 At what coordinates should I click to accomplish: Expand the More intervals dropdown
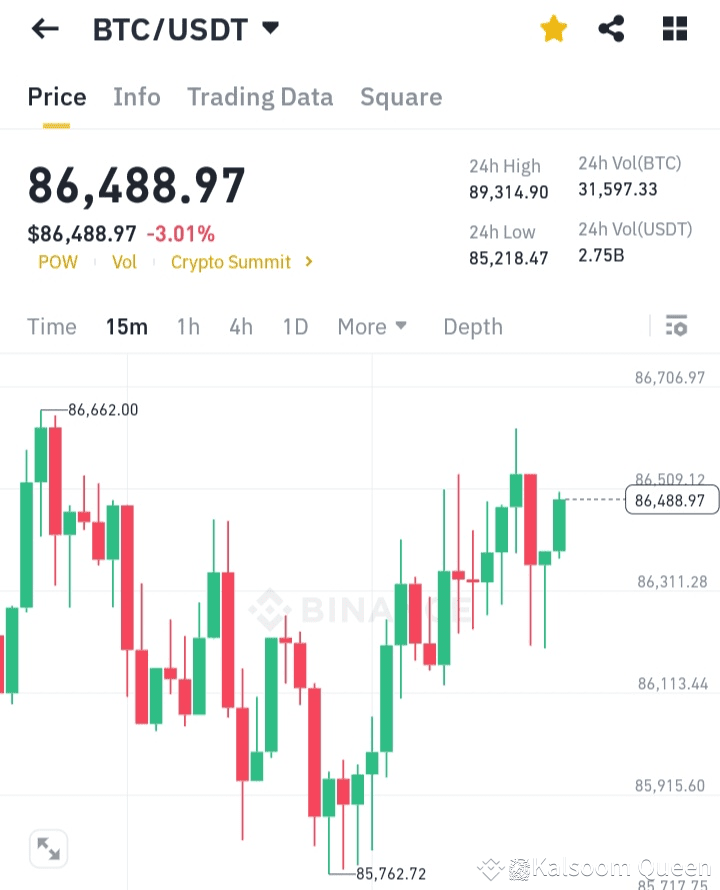[372, 327]
